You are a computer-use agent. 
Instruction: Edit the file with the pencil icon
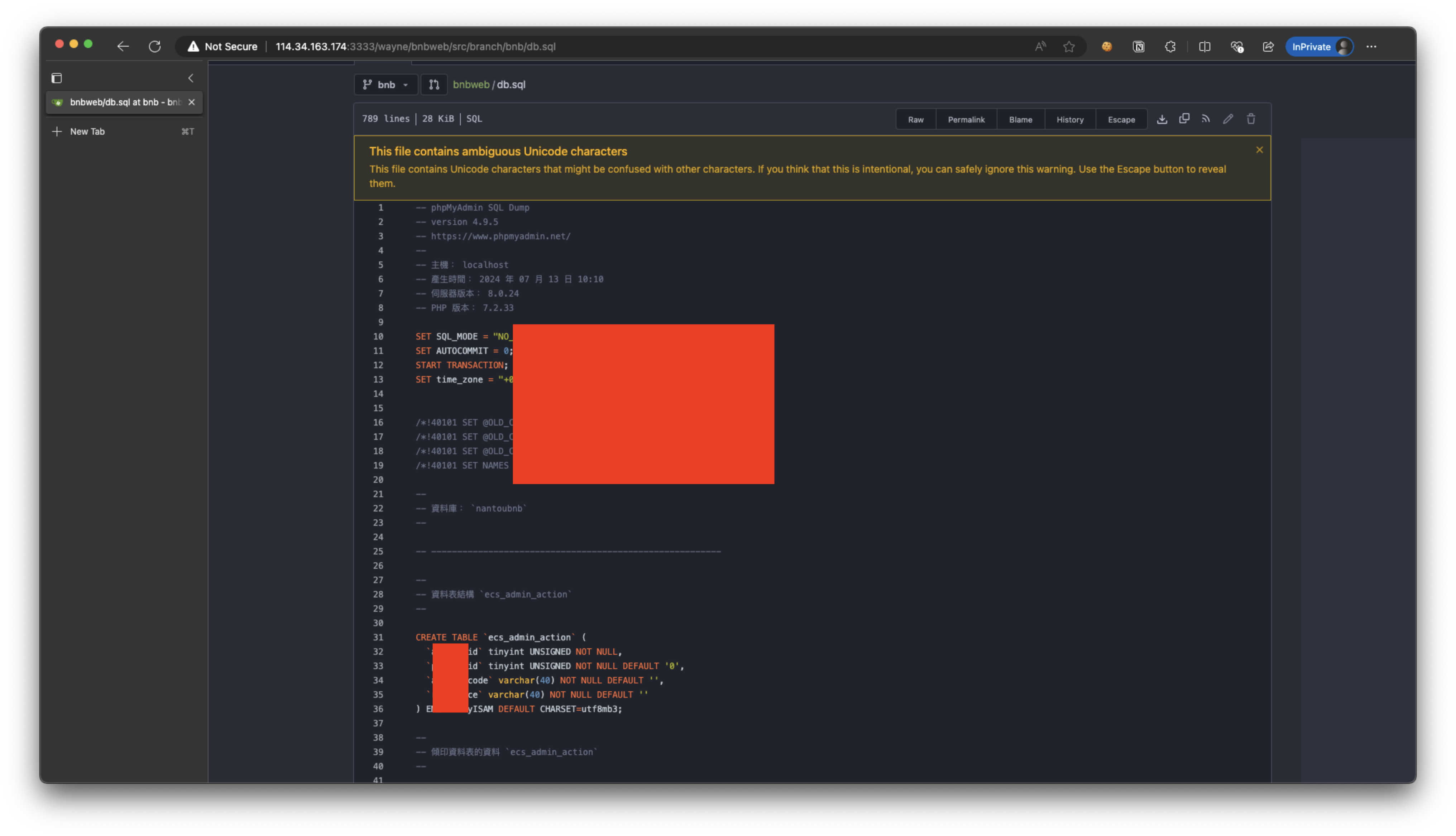click(x=1227, y=119)
